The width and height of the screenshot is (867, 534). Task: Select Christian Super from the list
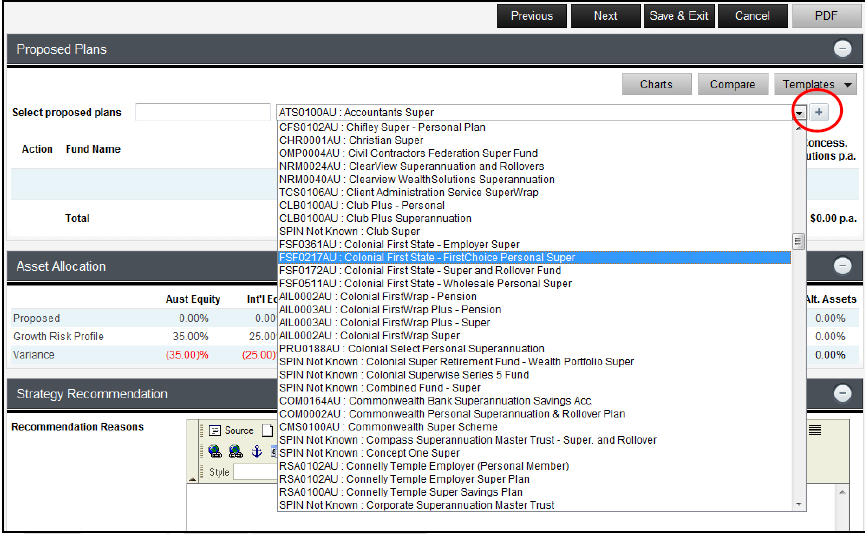pyautogui.click(x=534, y=140)
